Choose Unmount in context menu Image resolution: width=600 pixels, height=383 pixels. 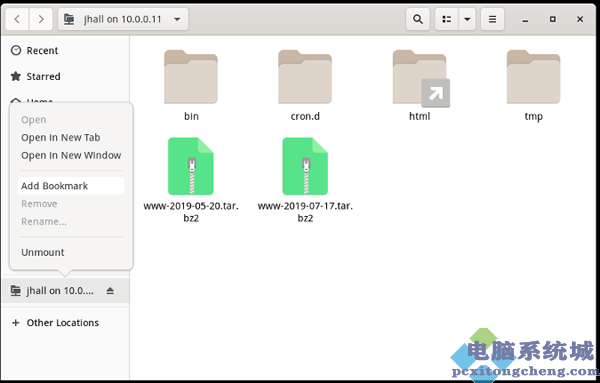coord(71,253)
